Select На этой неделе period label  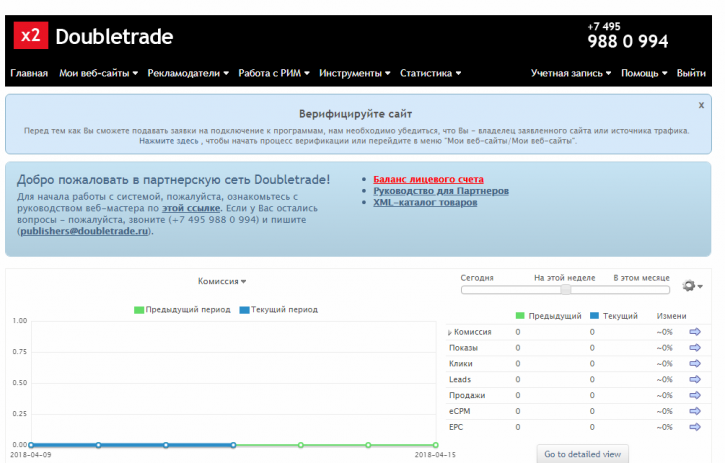click(x=565, y=278)
